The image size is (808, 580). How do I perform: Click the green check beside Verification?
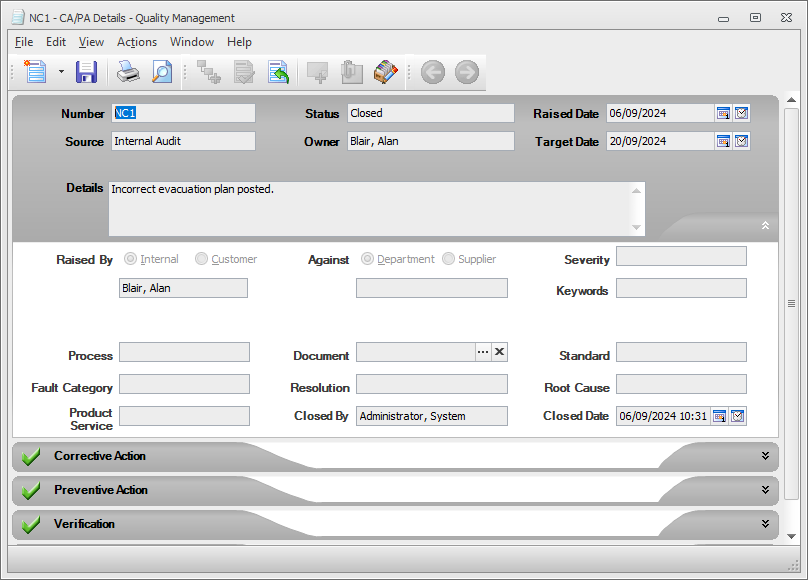pos(31,524)
